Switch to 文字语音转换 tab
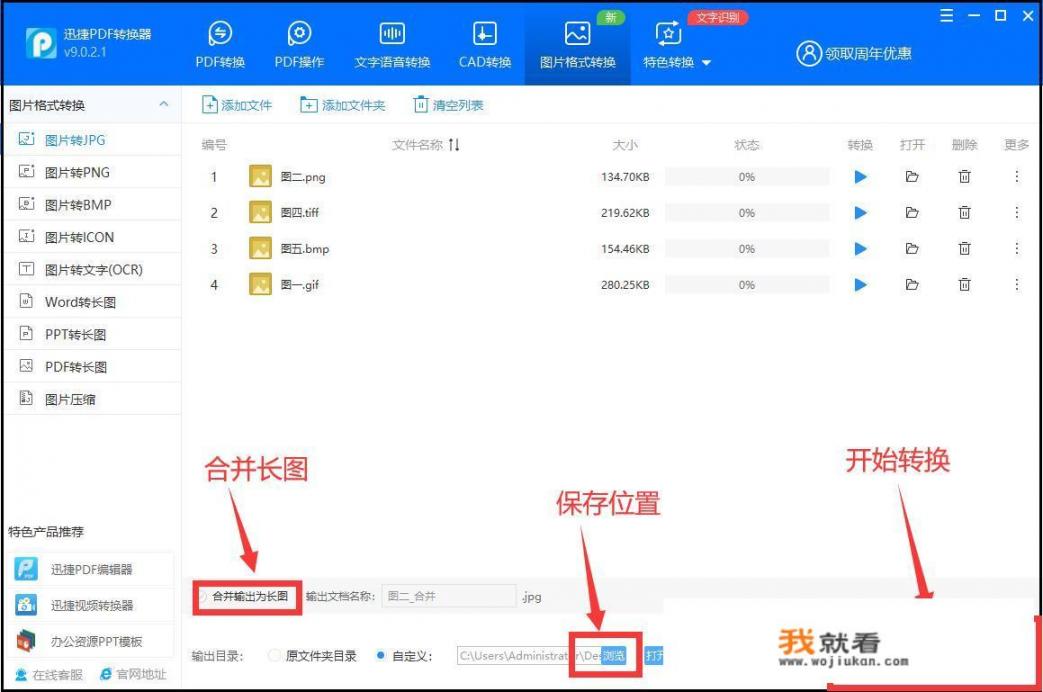 pos(392,45)
